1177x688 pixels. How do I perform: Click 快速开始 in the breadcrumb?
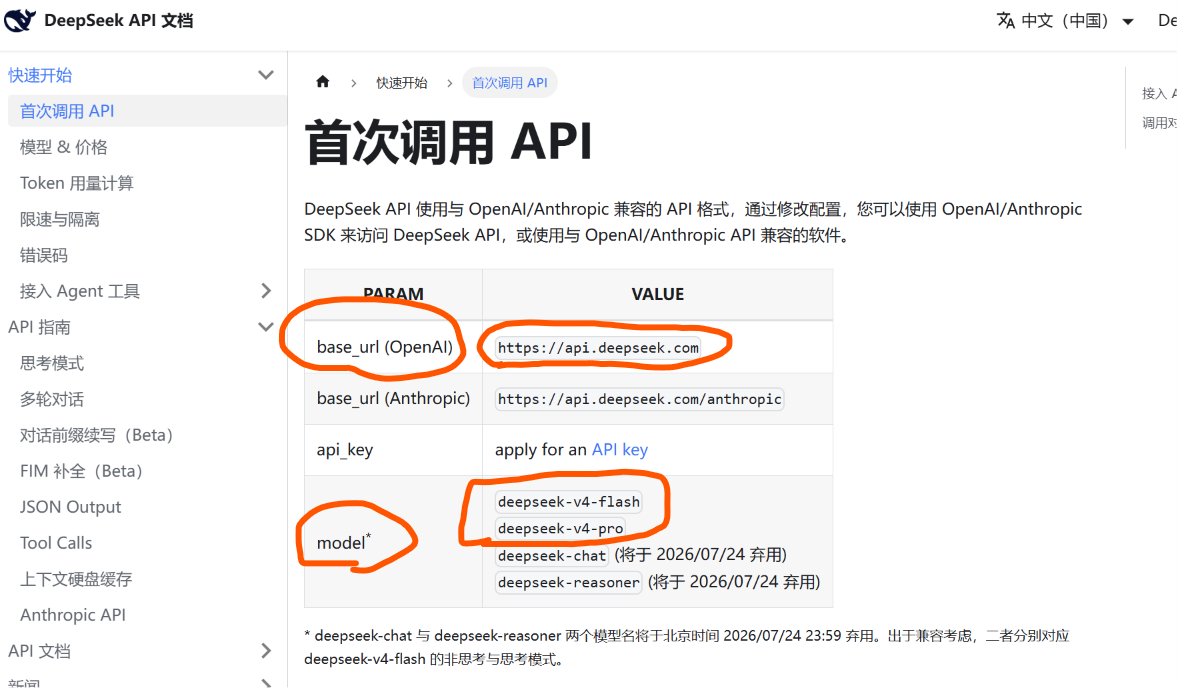(402, 83)
